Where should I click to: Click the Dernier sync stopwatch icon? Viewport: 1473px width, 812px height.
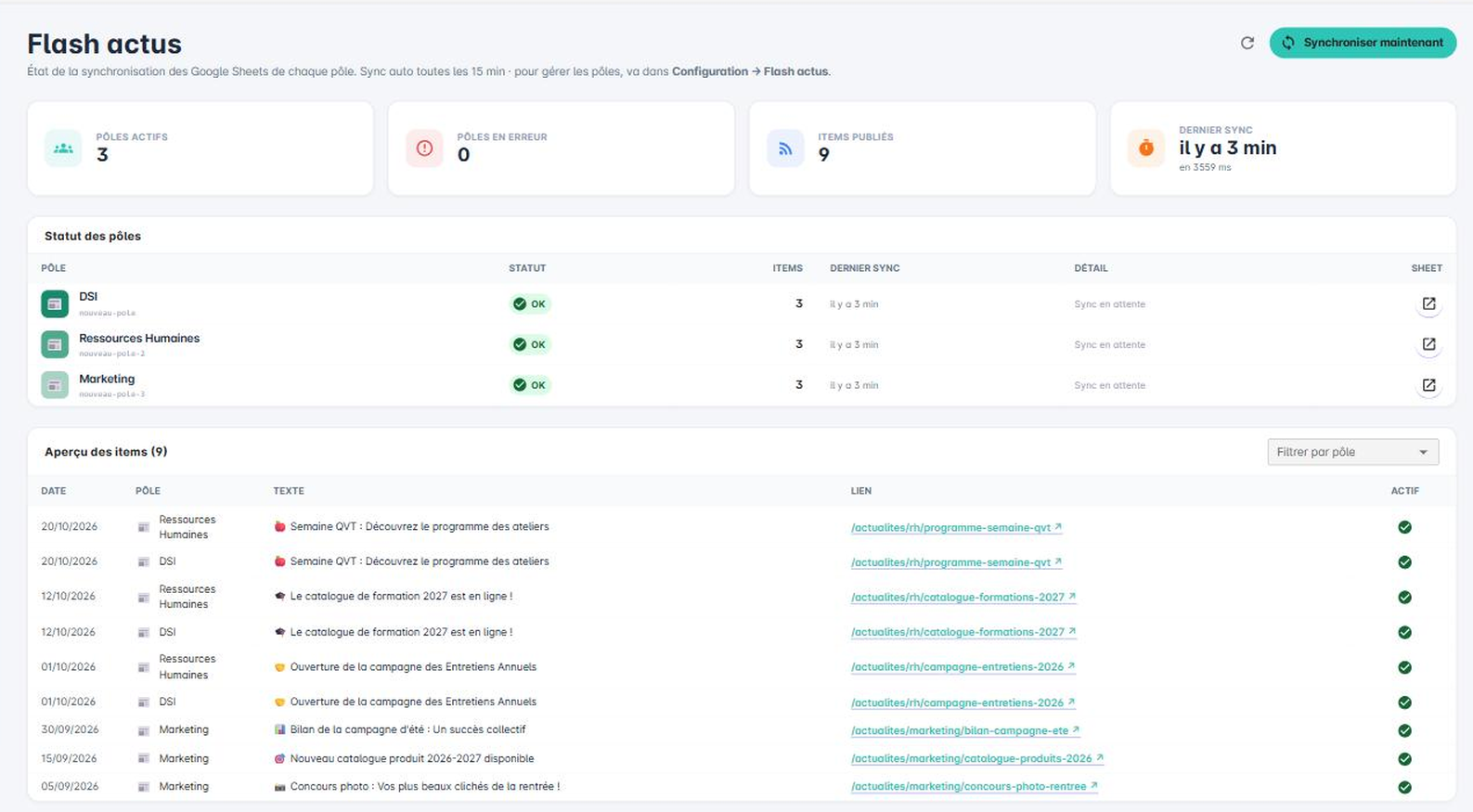click(x=1146, y=148)
